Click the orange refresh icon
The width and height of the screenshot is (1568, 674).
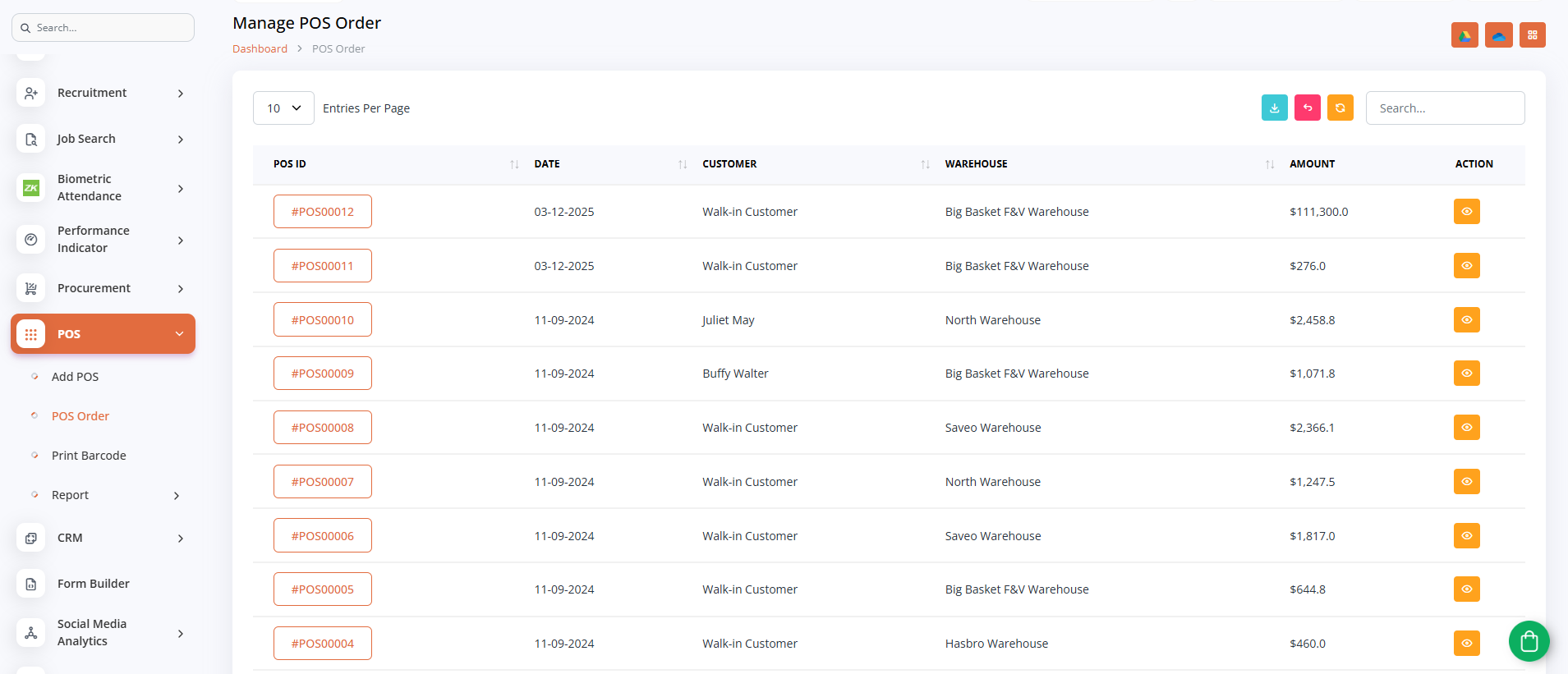tap(1340, 108)
